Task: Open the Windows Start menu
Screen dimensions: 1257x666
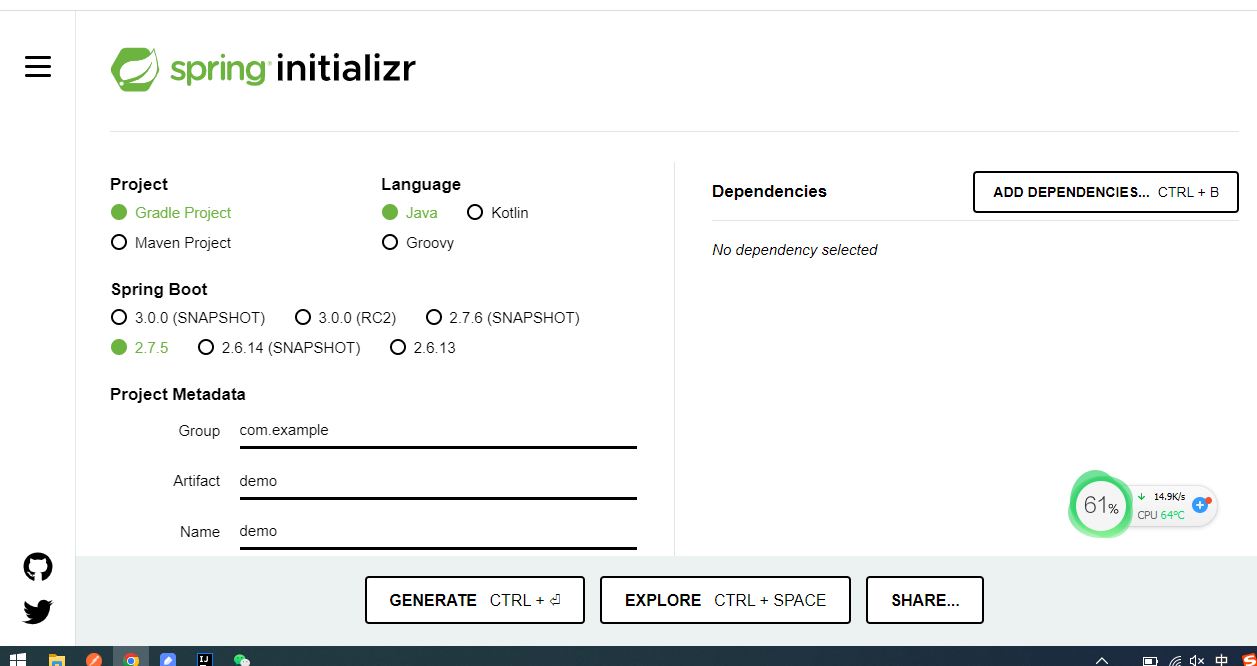Action: (x=17, y=660)
